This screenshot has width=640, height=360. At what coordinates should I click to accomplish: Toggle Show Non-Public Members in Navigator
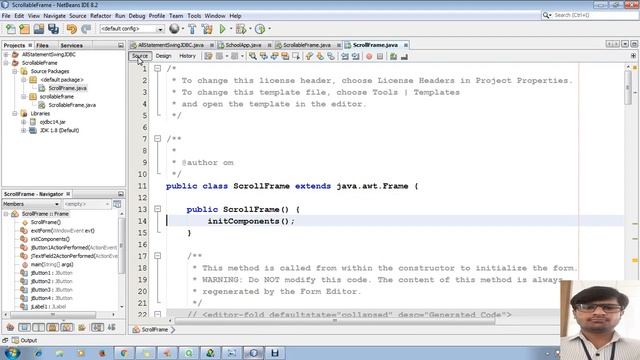click(53, 327)
